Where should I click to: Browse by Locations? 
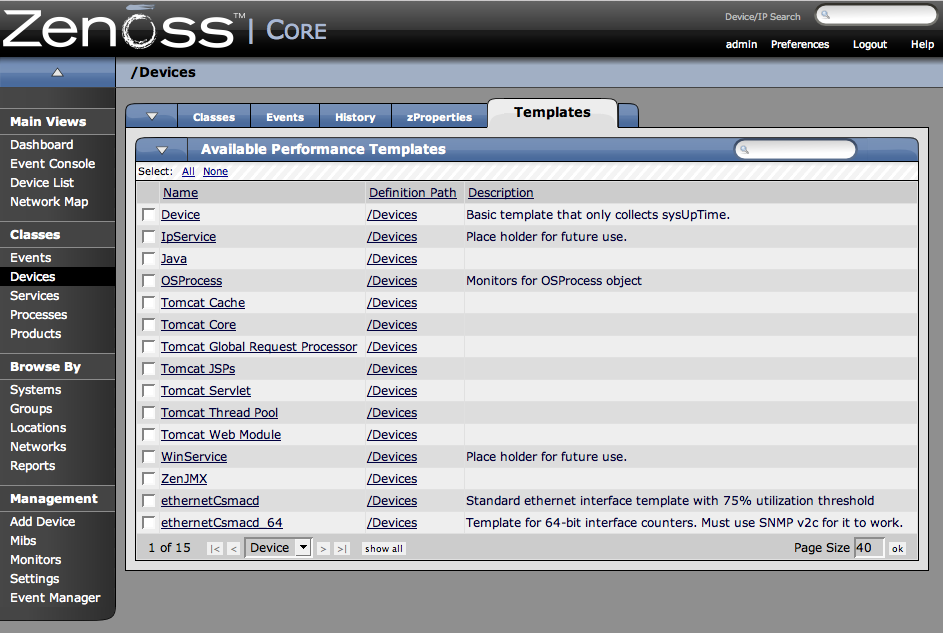tap(38, 428)
